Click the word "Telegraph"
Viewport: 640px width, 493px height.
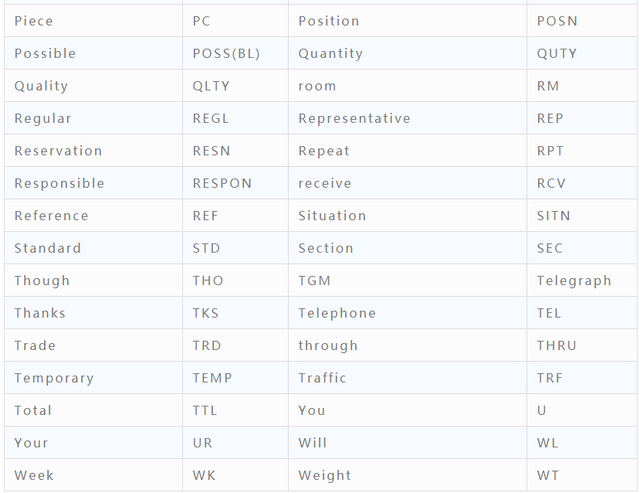click(x=574, y=281)
